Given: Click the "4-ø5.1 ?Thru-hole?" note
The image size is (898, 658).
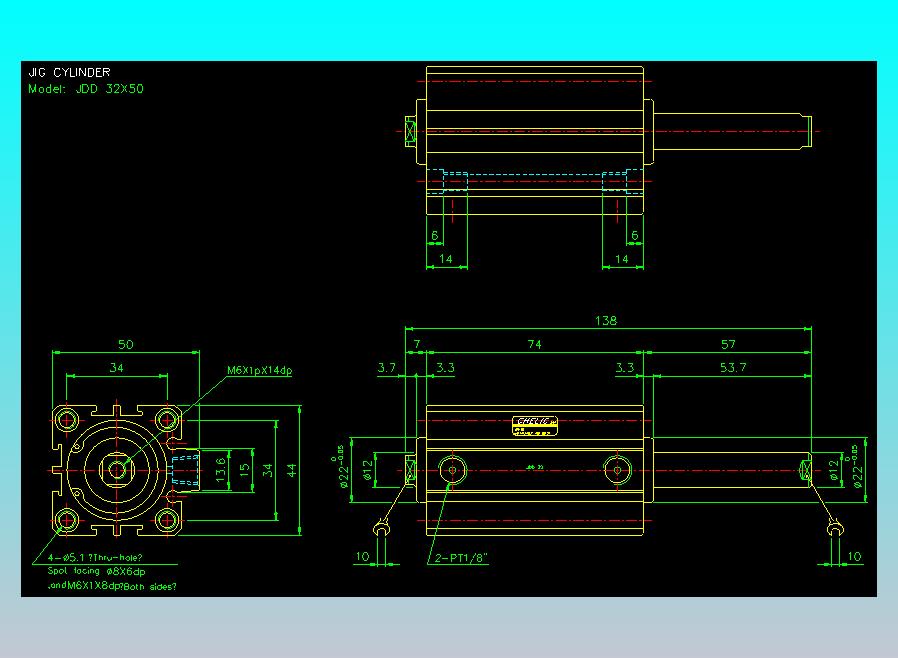Looking at the screenshot, I should click(x=95, y=557).
